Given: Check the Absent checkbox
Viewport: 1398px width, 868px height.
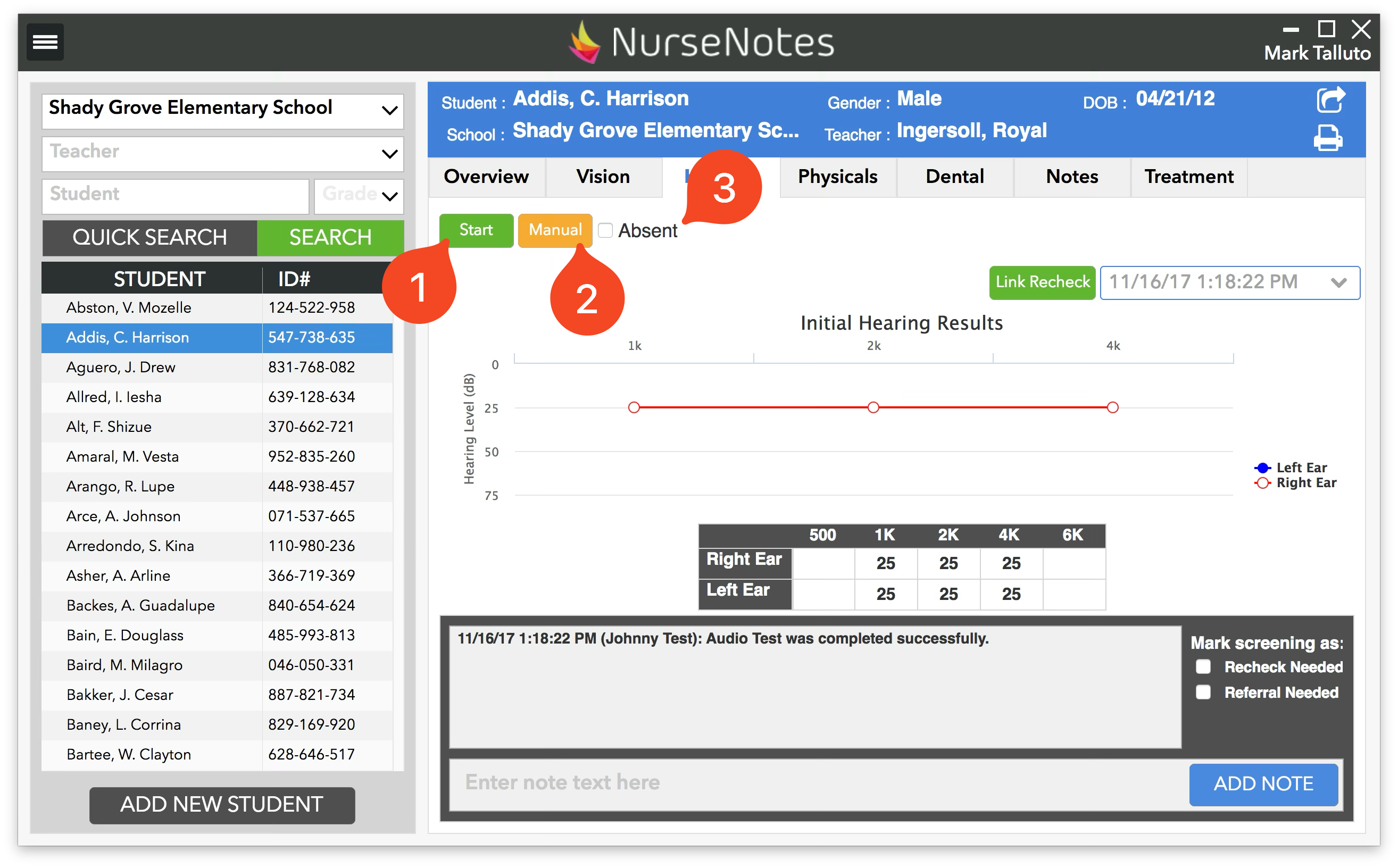Looking at the screenshot, I should click(x=605, y=231).
